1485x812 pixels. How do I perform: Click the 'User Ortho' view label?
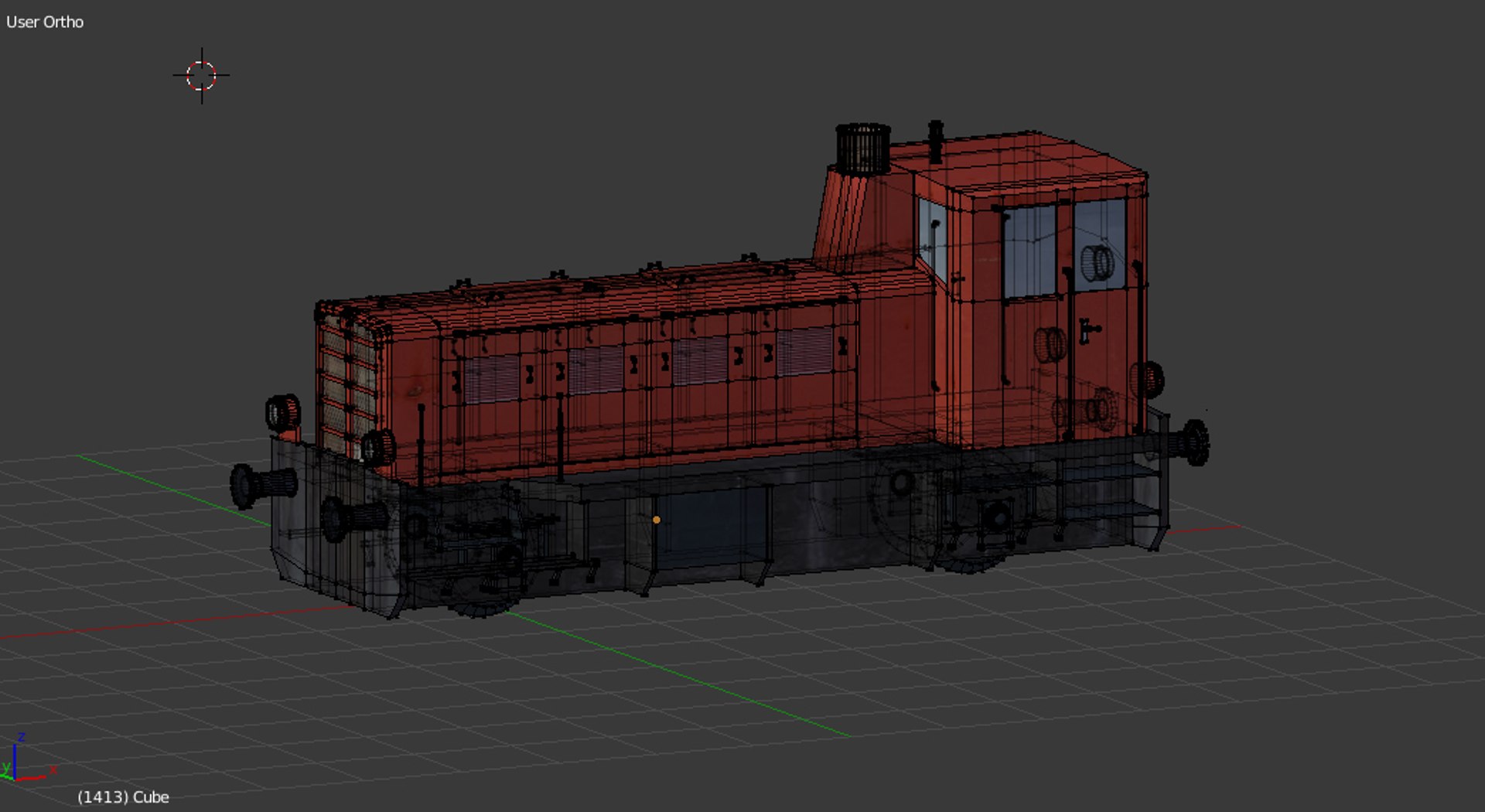[x=45, y=22]
